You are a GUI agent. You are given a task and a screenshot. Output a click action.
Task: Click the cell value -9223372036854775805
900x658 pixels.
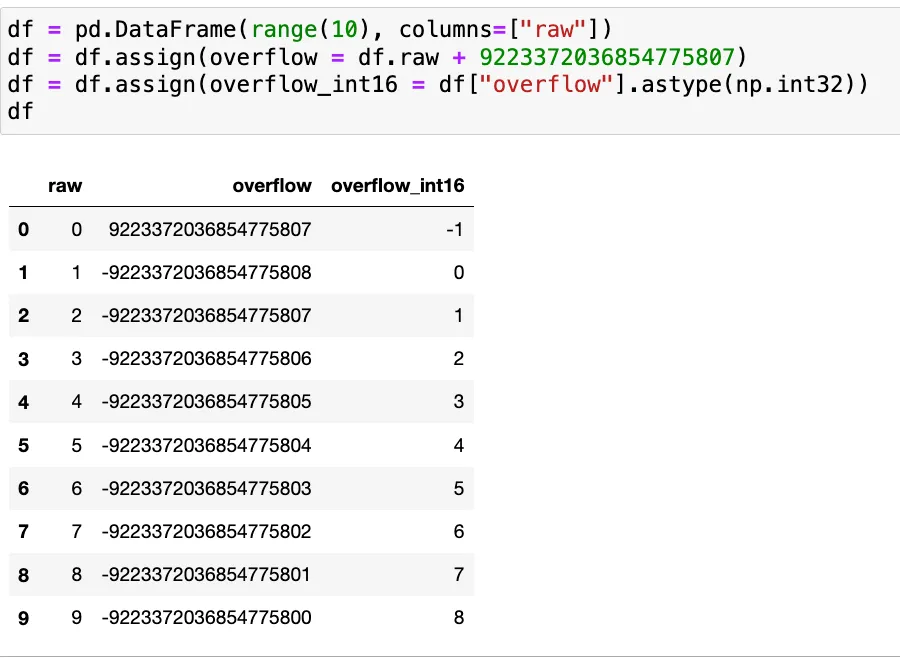point(207,401)
